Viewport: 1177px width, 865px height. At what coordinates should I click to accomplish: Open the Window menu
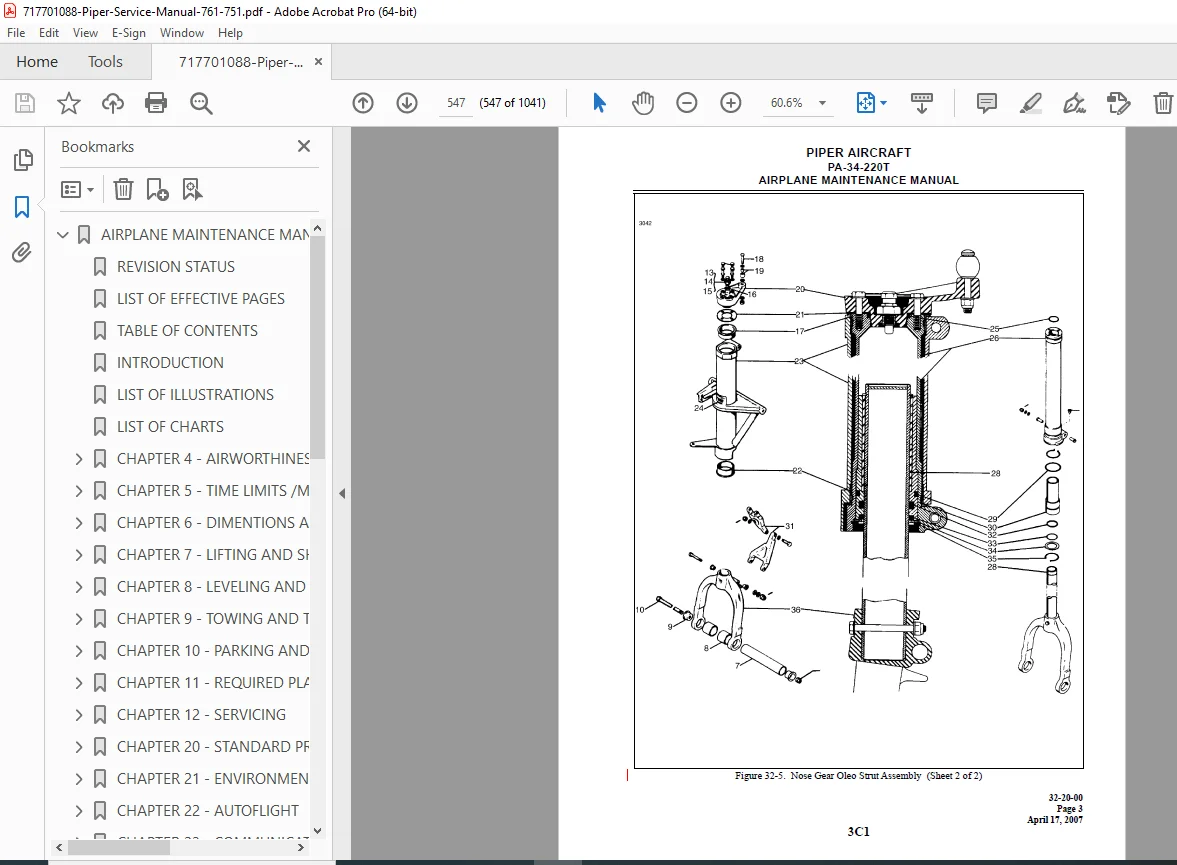coord(182,33)
